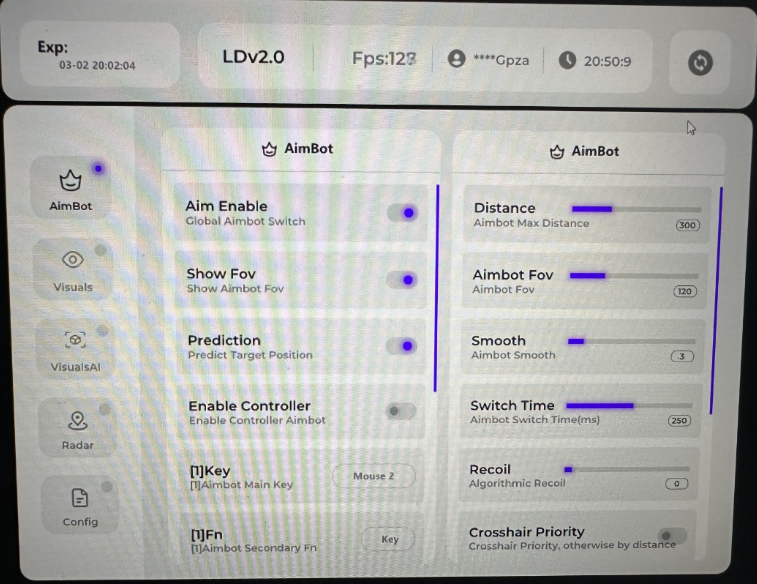
Task: Open the Visuals eye icon
Action: pos(72,260)
